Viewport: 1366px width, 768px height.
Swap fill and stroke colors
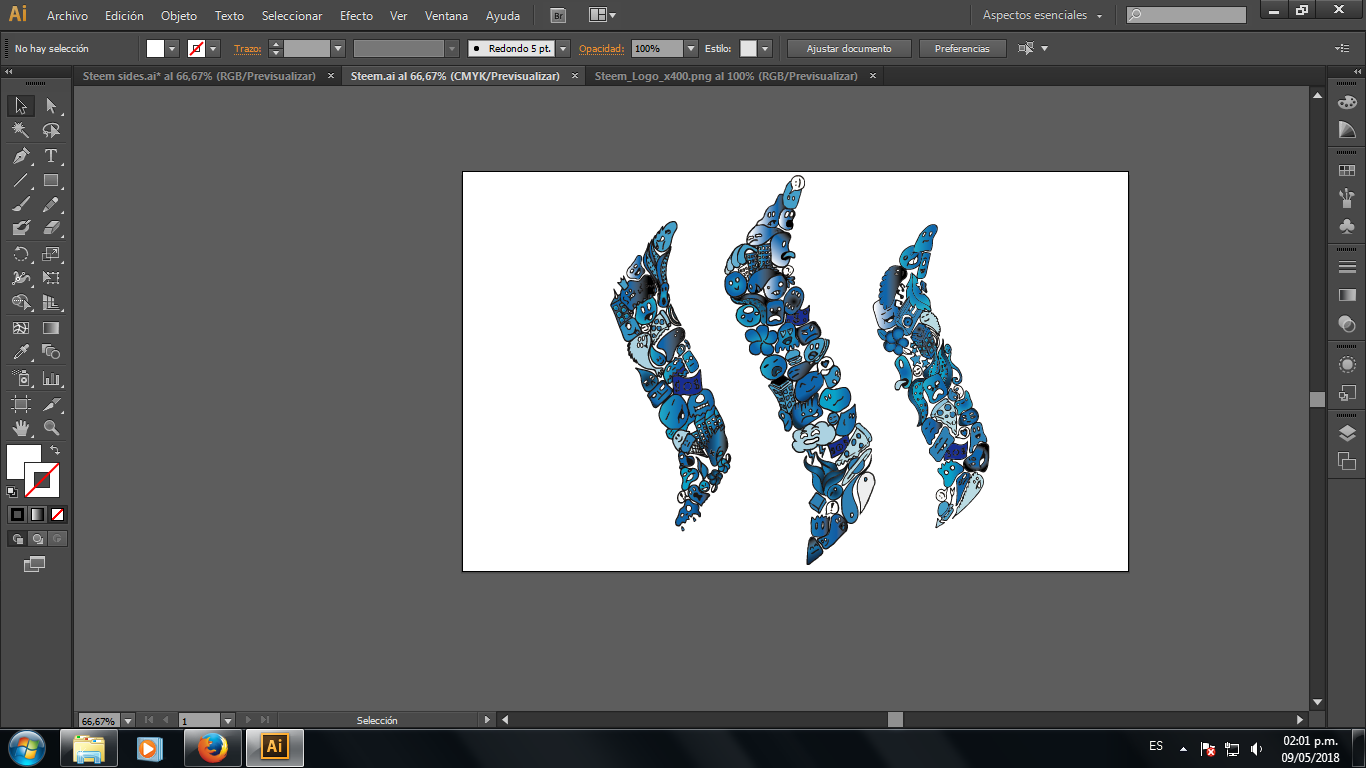pos(55,451)
